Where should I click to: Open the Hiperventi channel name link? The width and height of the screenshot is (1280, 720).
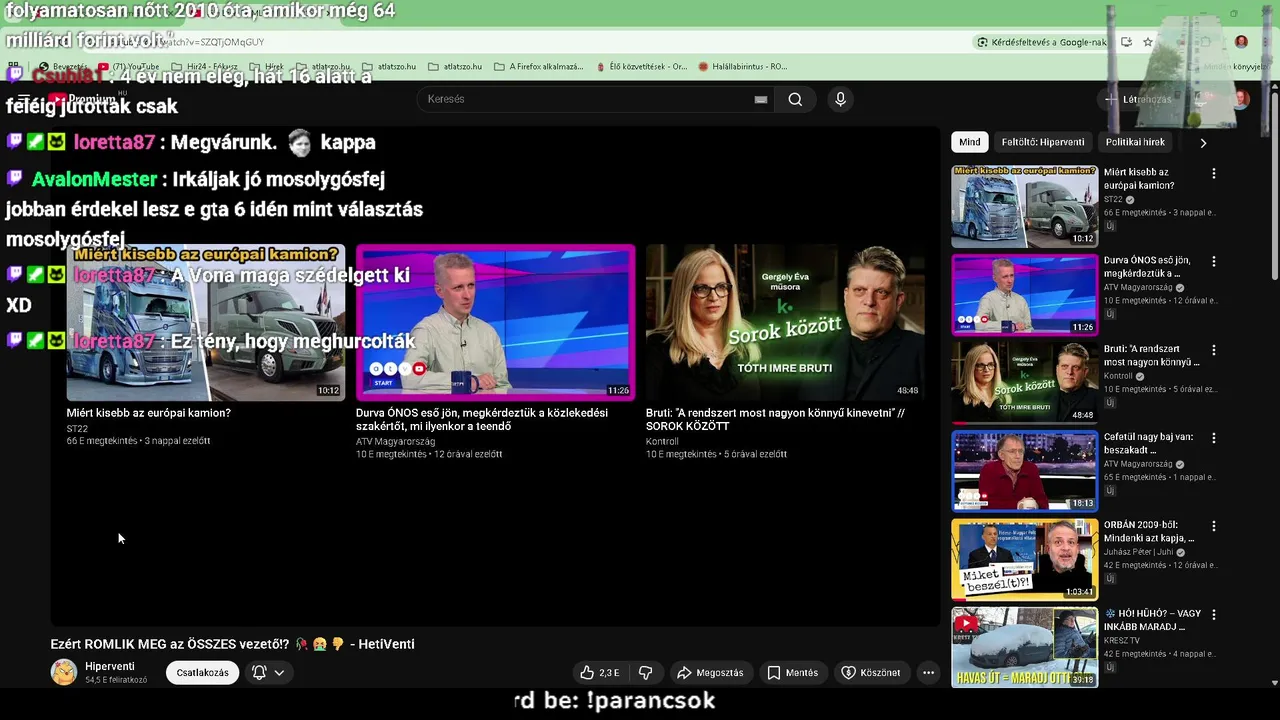coord(110,667)
